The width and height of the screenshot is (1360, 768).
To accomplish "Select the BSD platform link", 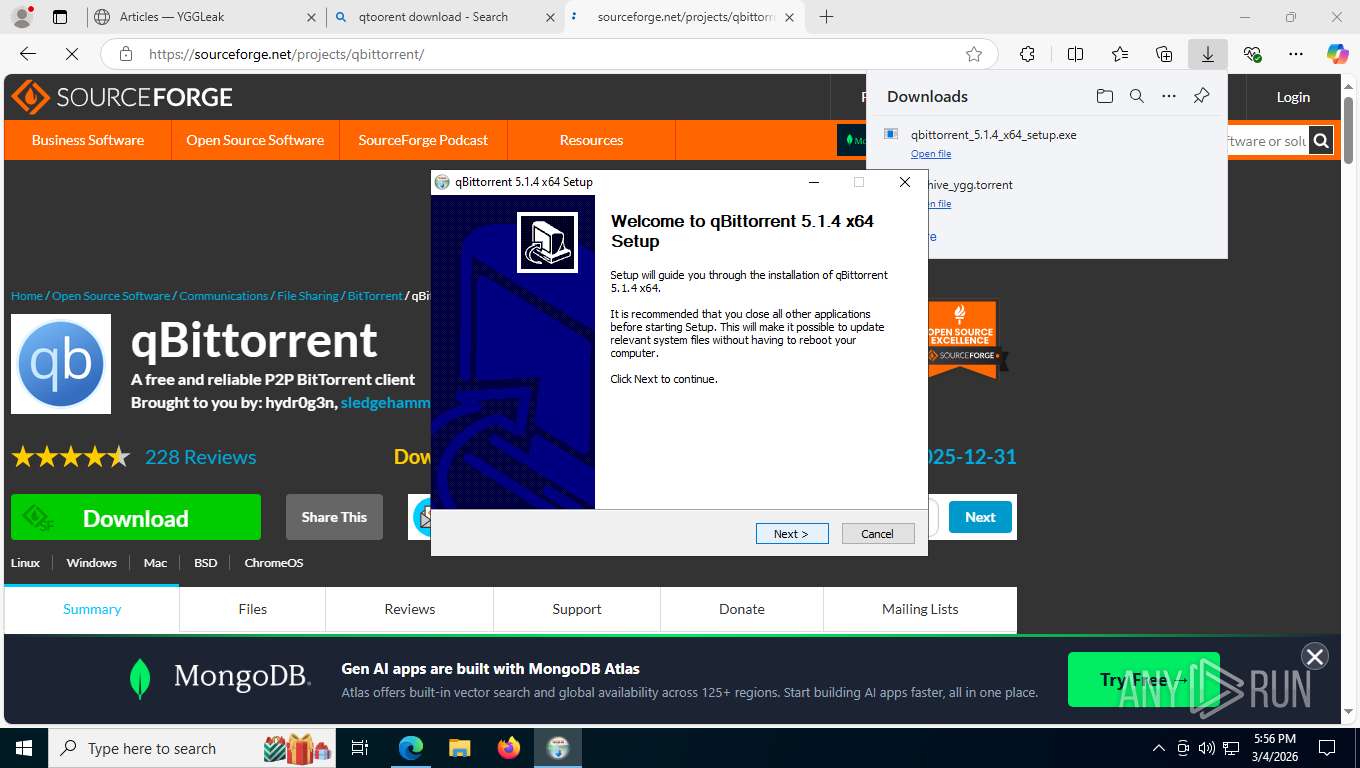I will [x=205, y=563].
